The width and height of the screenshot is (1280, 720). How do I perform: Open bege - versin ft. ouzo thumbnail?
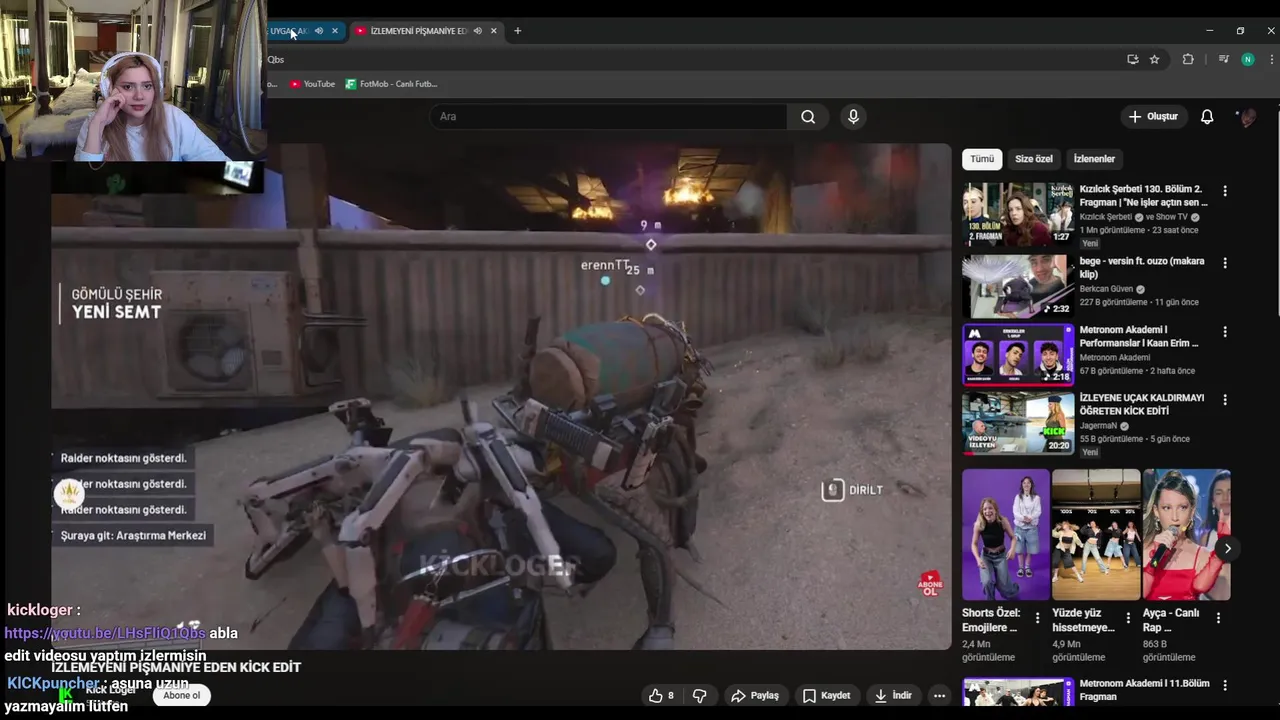(1017, 286)
